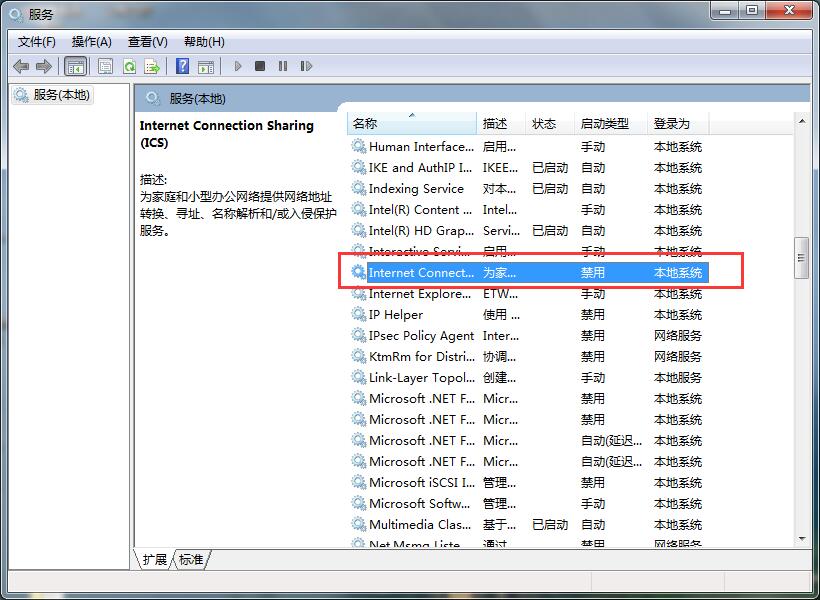Switch to the 标准 tab
This screenshot has width=820, height=600.
point(190,560)
